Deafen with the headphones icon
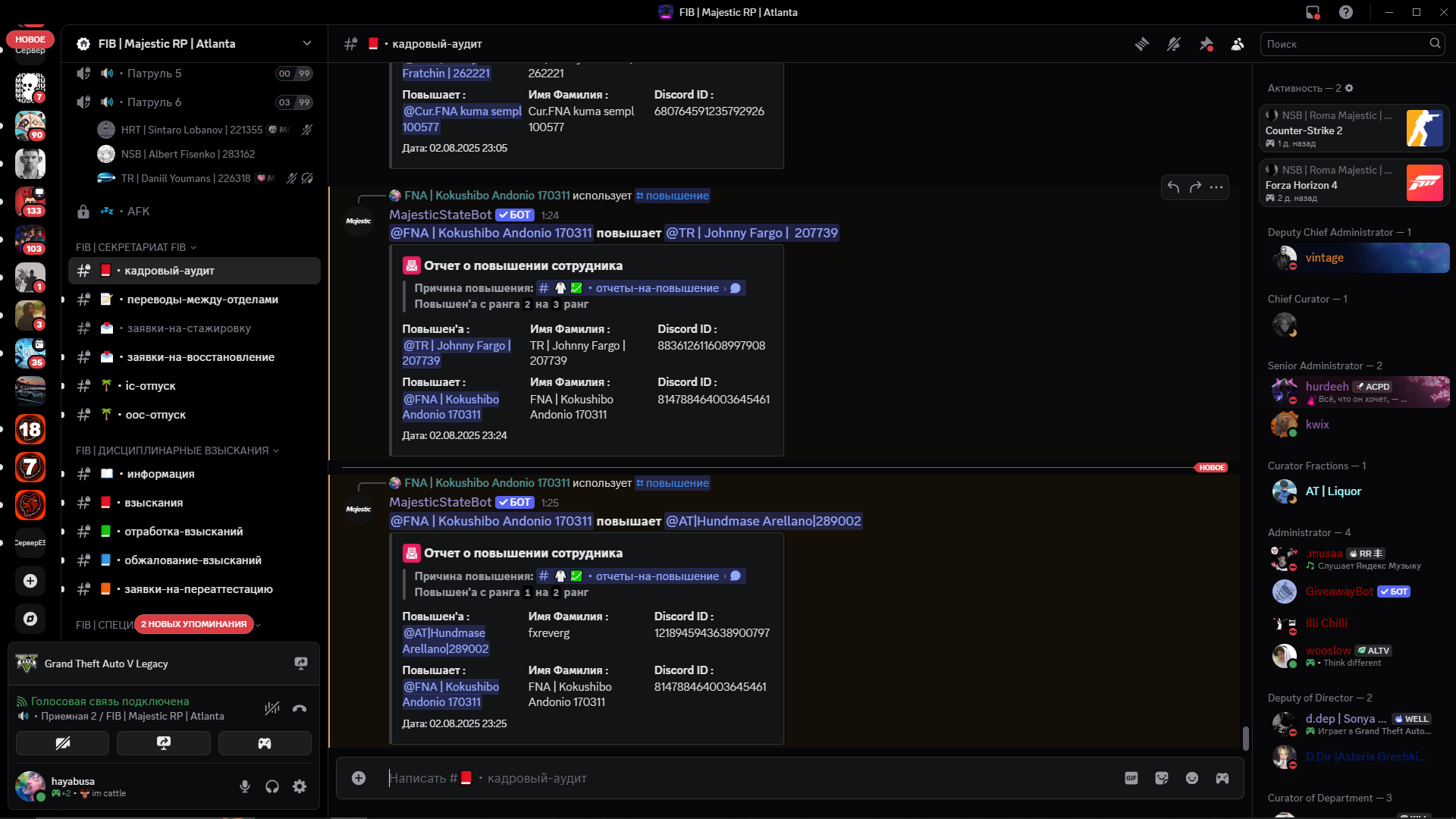 click(x=272, y=786)
